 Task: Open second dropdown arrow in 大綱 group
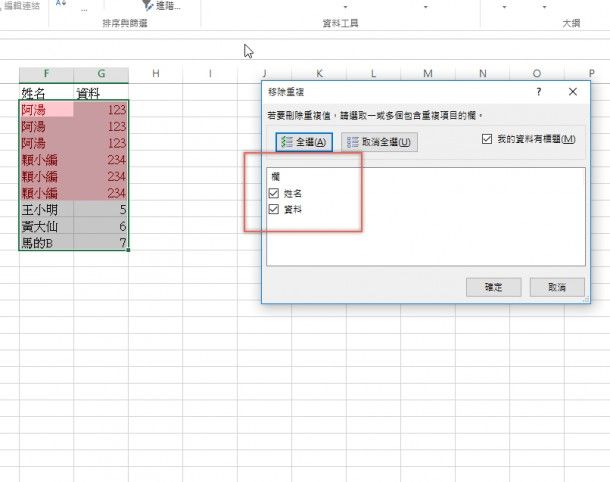point(544,7)
